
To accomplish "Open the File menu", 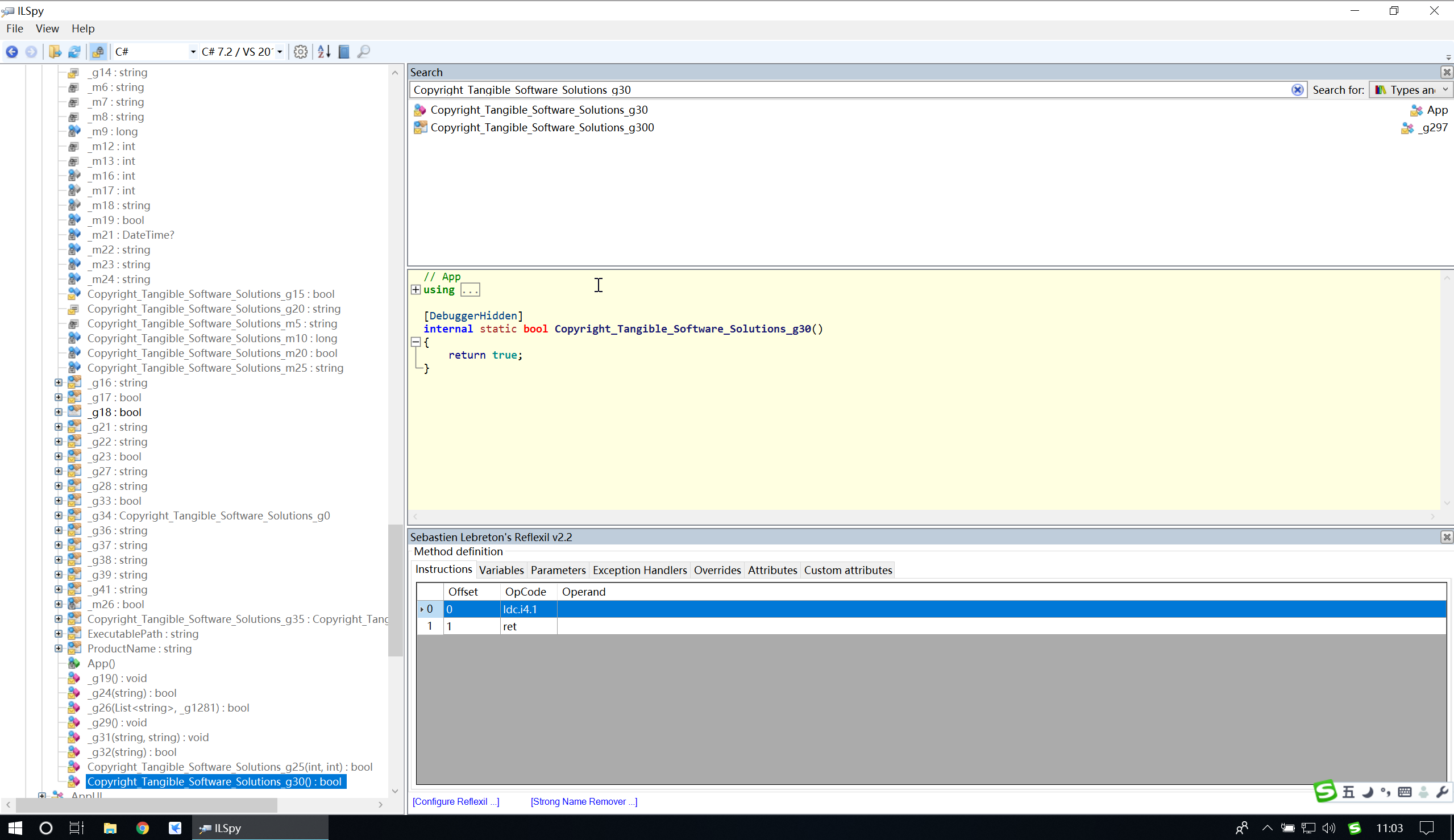I will pyautogui.click(x=15, y=27).
